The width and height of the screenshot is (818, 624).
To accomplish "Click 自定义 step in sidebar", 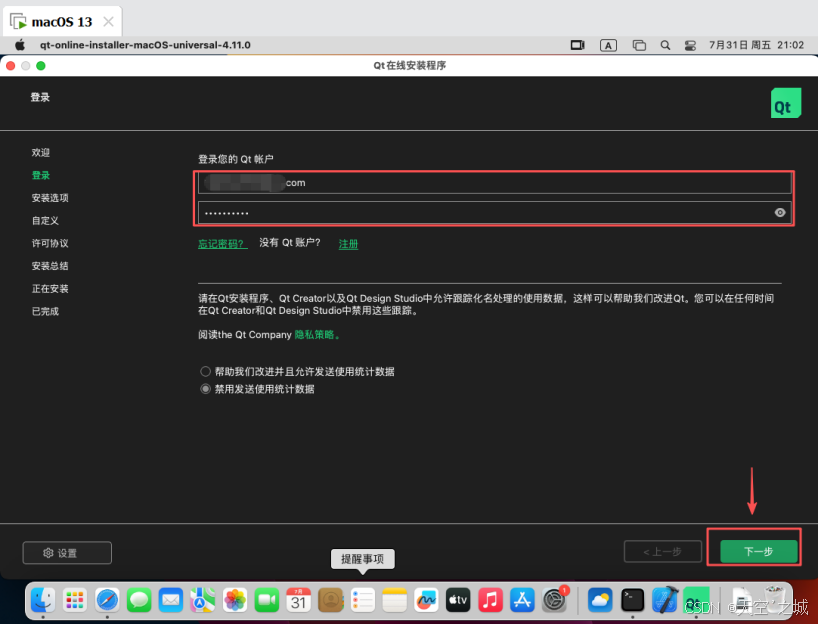I will [x=45, y=221].
